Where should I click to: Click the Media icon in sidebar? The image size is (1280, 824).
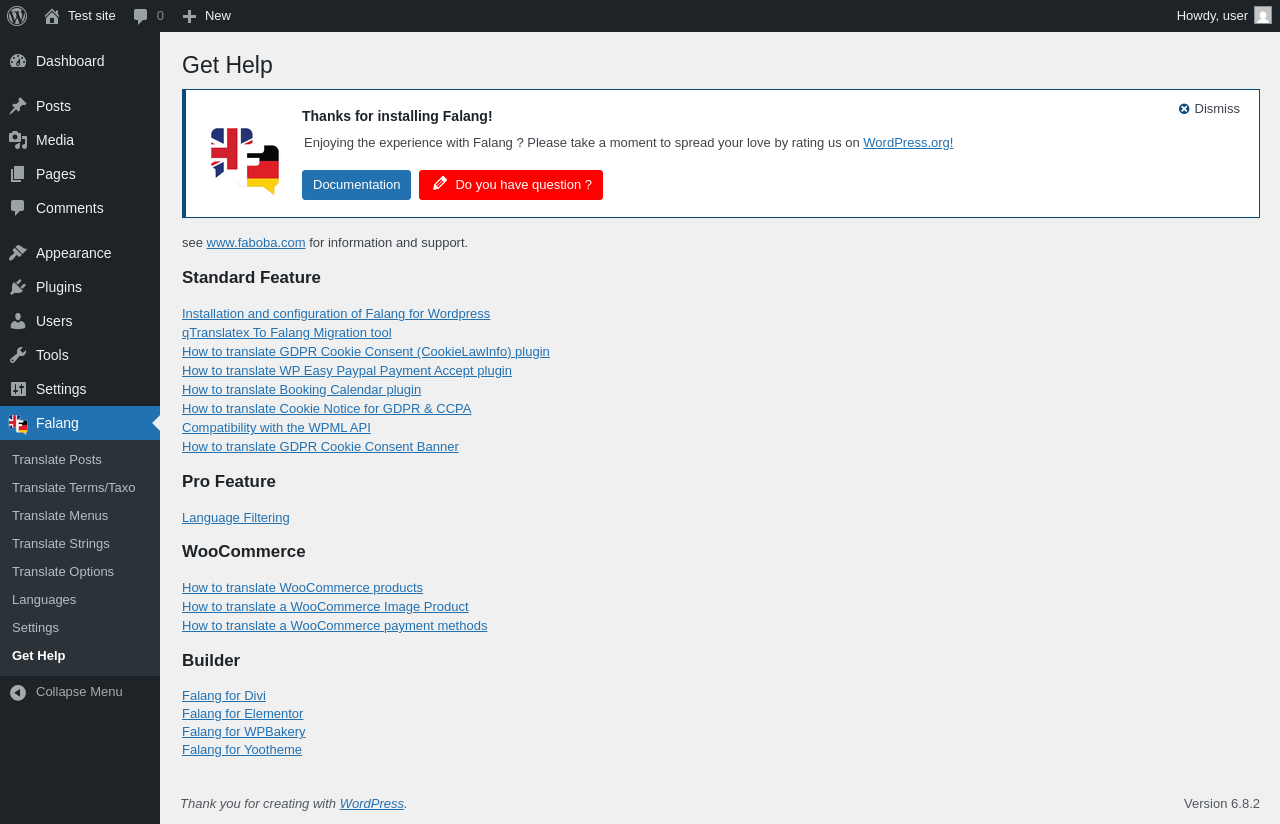[x=18, y=140]
